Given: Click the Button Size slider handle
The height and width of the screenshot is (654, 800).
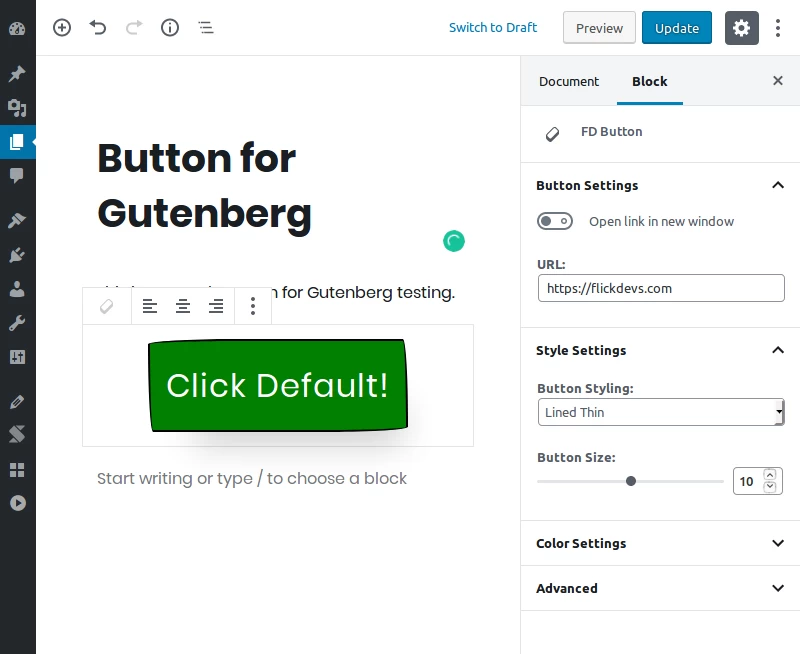Looking at the screenshot, I should pos(631,481).
